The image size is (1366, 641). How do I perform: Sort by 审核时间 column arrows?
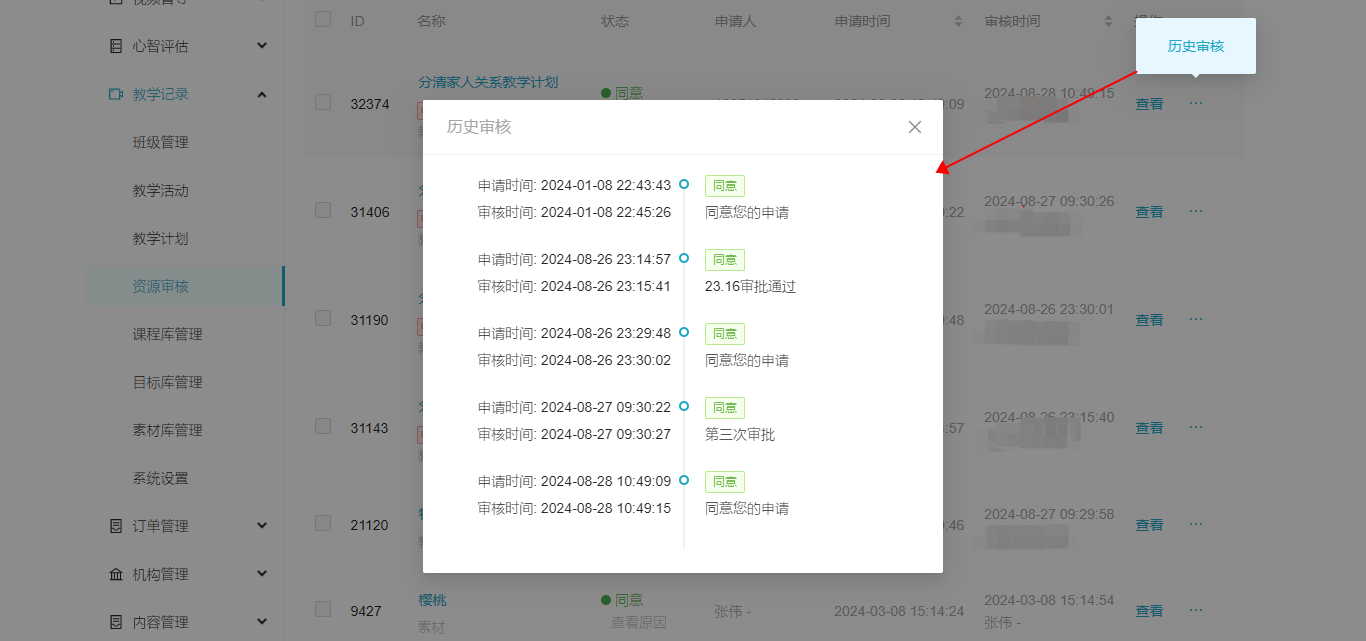pos(1108,21)
